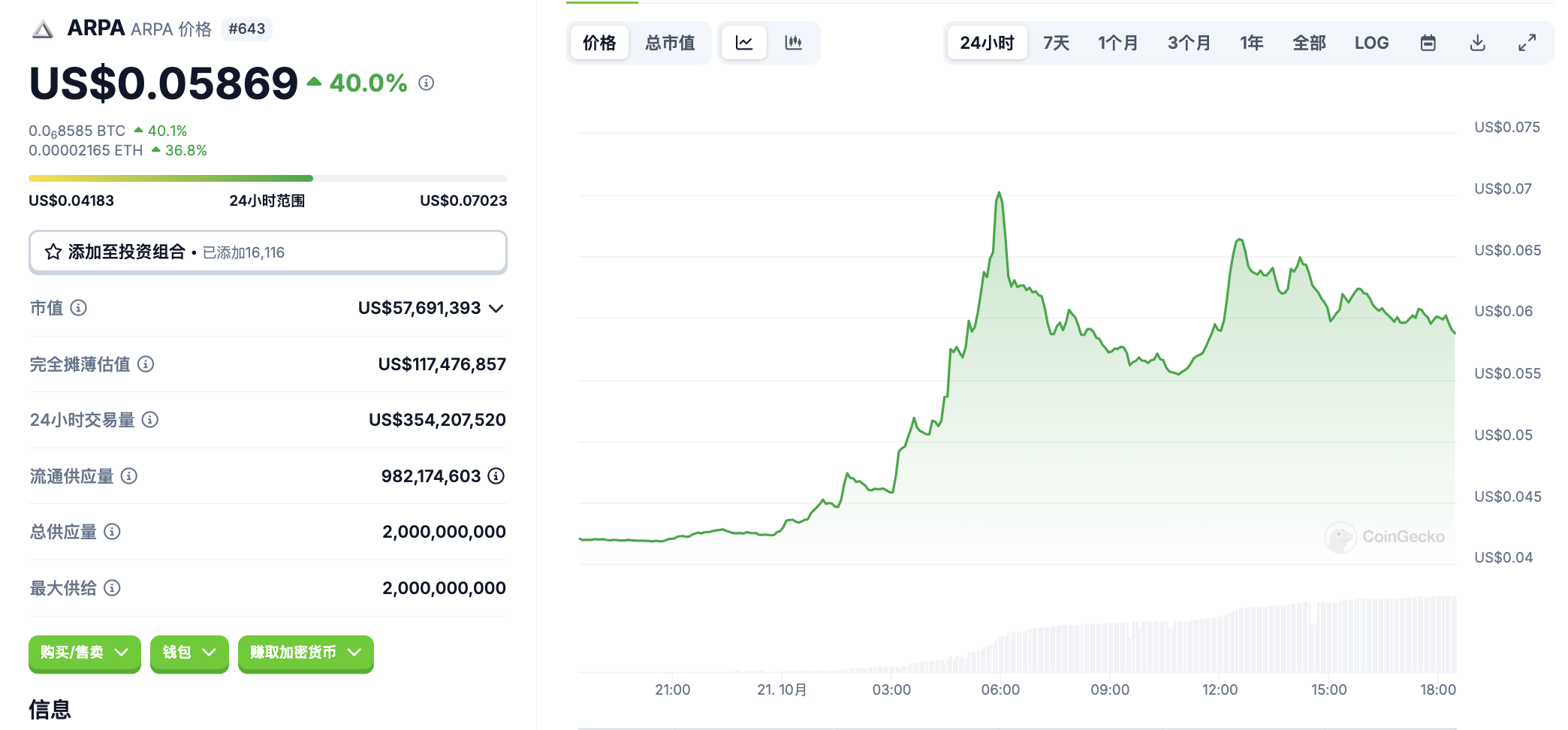This screenshot has width=1568, height=730.
Task: Click the line chart view icon
Action: 743,43
